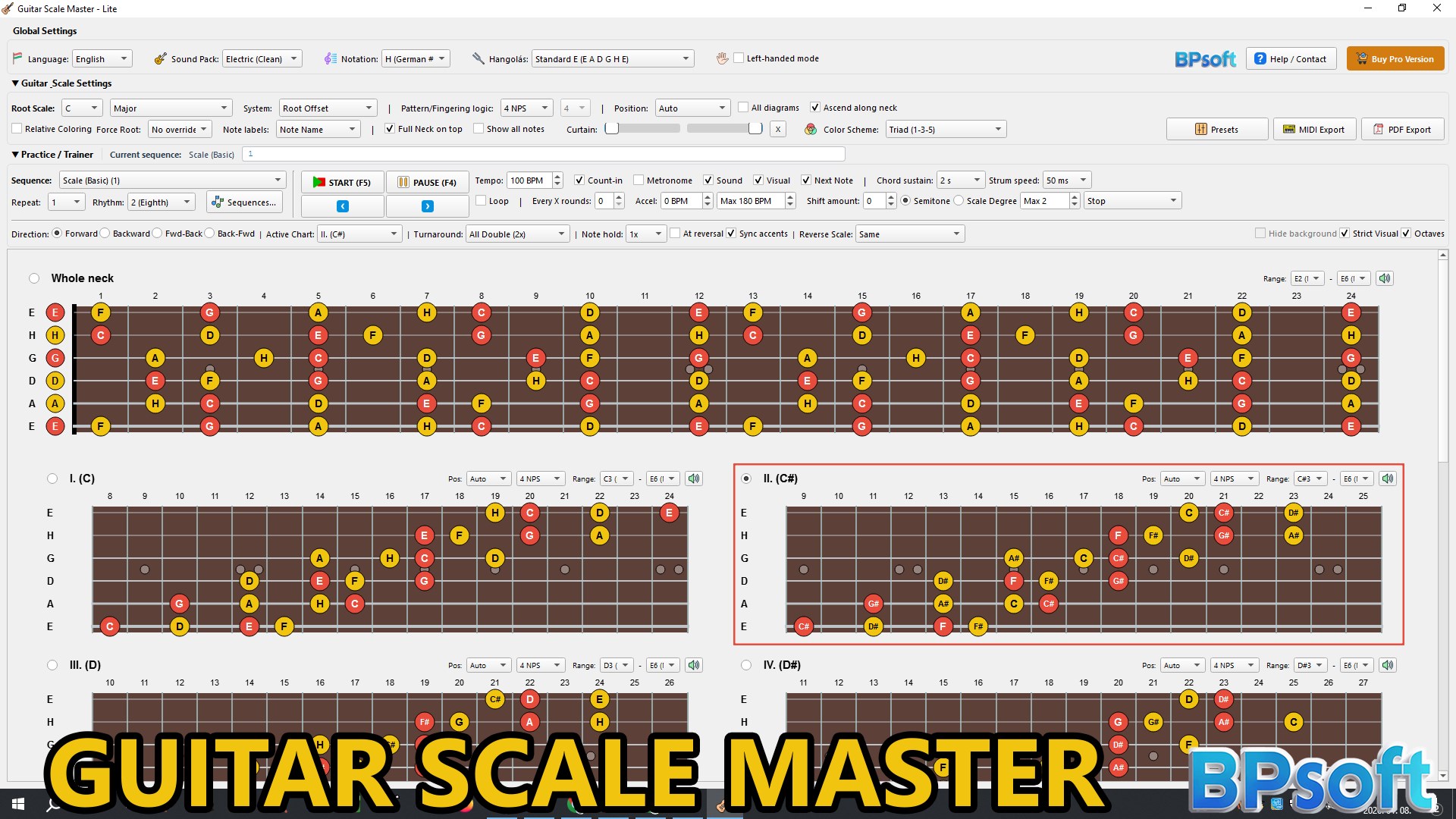This screenshot has width=1456, height=819.
Task: Open Major scale type dropdown
Action: click(171, 108)
